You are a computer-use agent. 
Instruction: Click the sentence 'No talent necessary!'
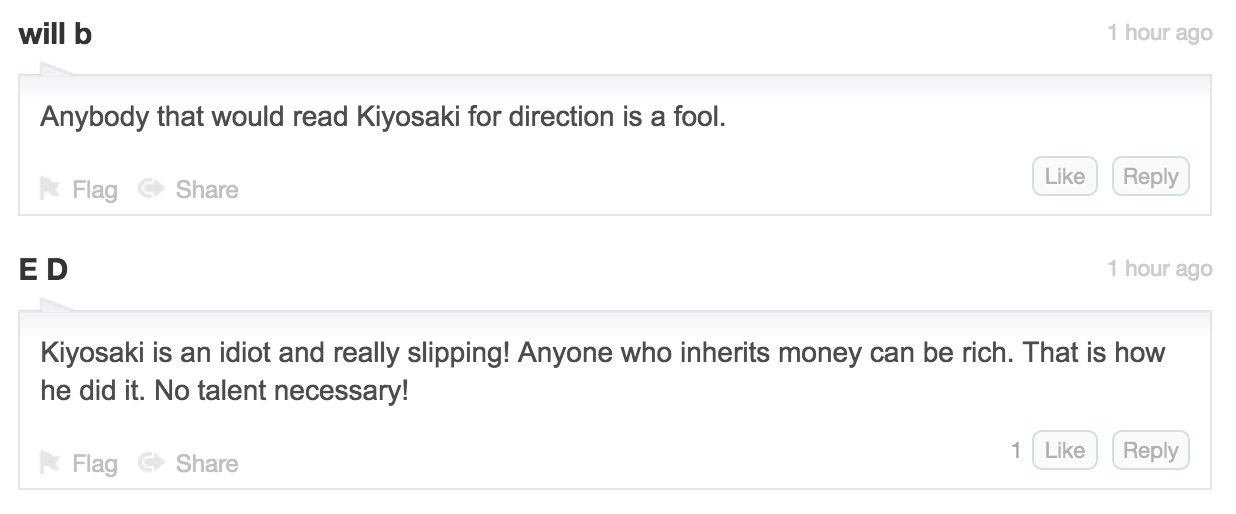[x=282, y=390]
